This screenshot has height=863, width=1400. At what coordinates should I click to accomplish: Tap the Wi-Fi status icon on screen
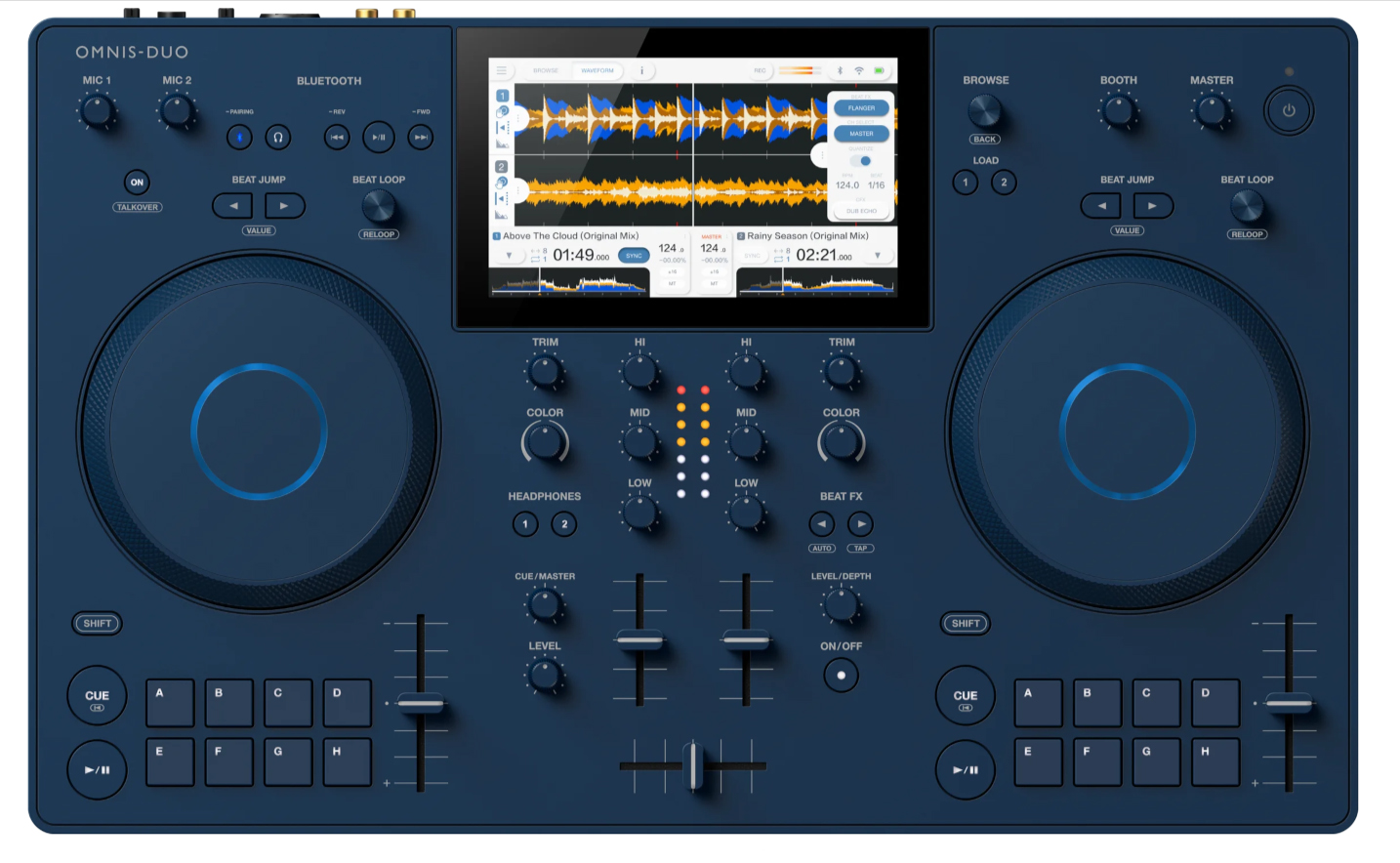coord(859,70)
